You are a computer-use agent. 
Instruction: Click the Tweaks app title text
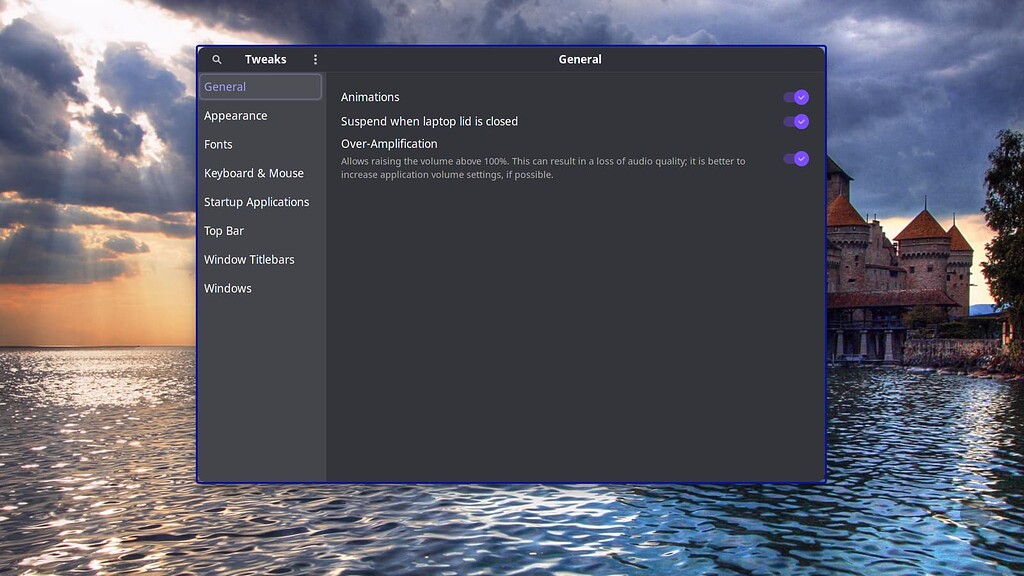265,59
